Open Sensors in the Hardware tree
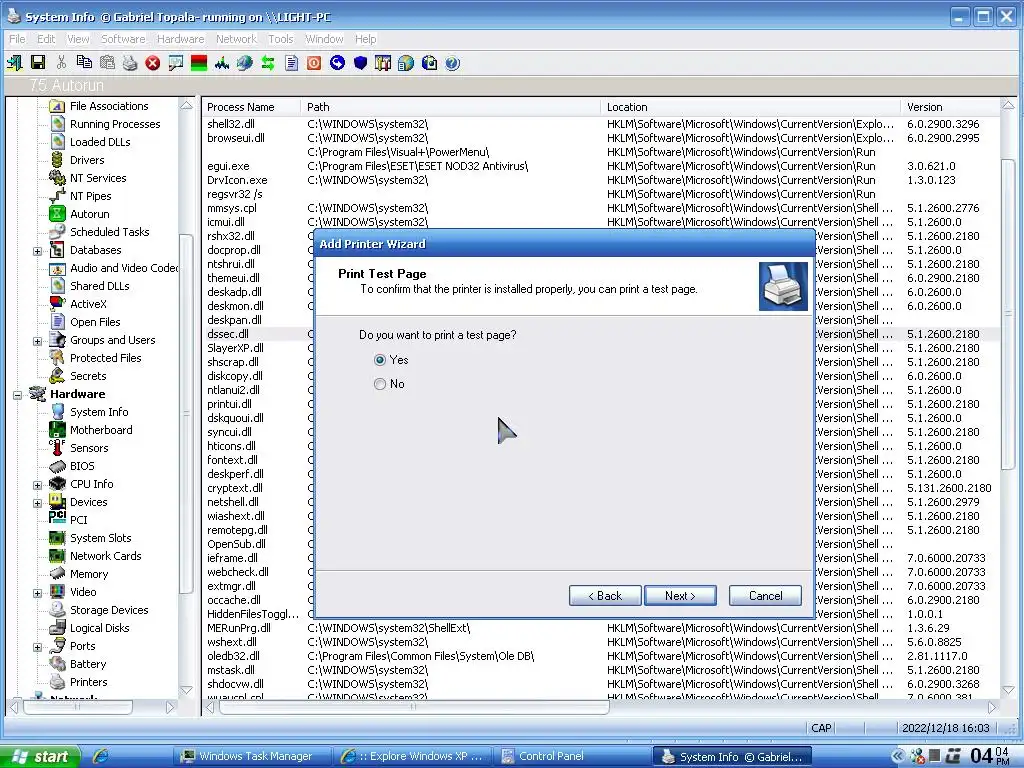This screenshot has width=1024, height=768. point(89,448)
